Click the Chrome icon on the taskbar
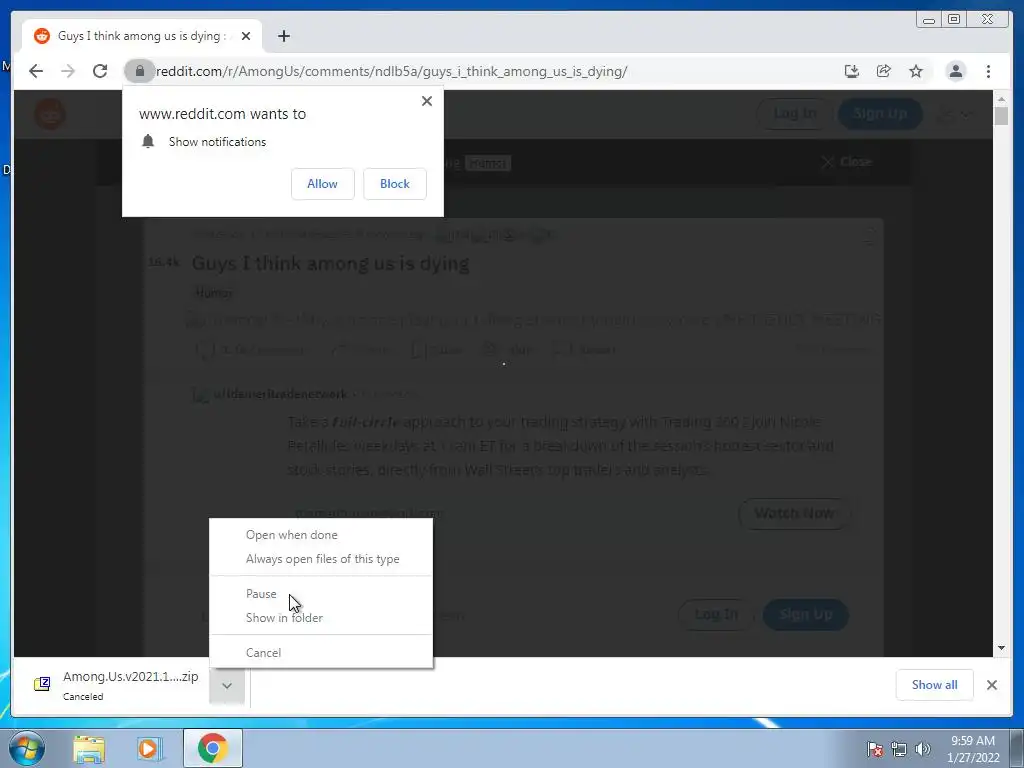The height and width of the screenshot is (768, 1024). 212,748
